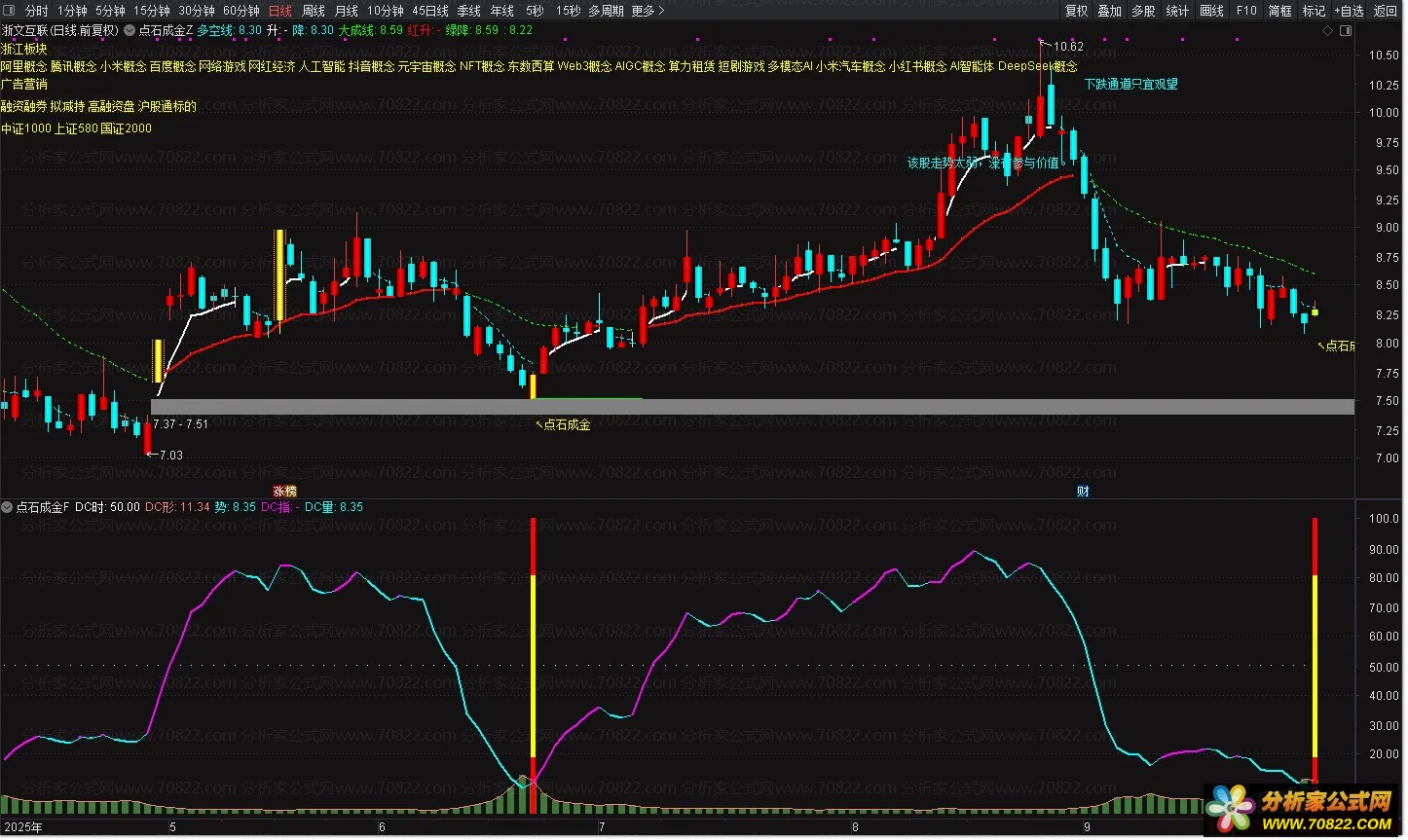Image resolution: width=1408 pixels, height=840 pixels.
Task: Expand the 更多 period options
Action: pyautogui.click(x=648, y=11)
